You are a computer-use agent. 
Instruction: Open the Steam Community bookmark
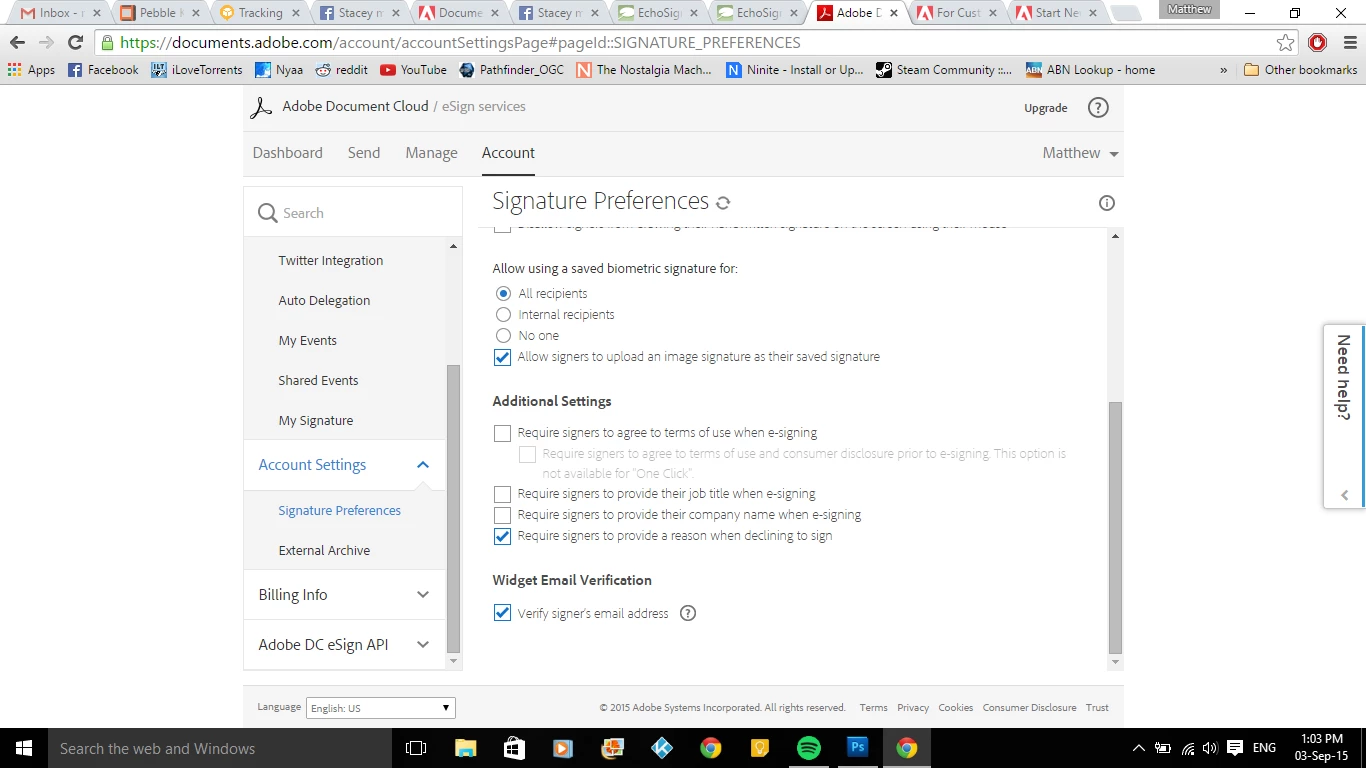(x=944, y=70)
